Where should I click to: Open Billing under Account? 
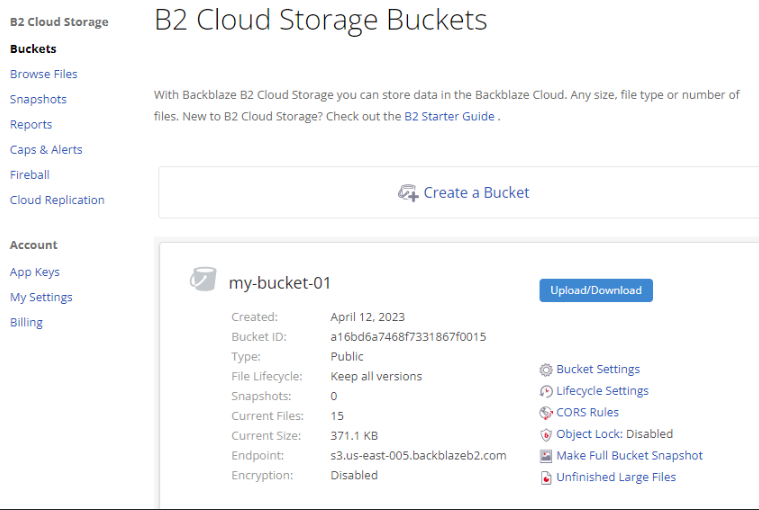coord(26,322)
